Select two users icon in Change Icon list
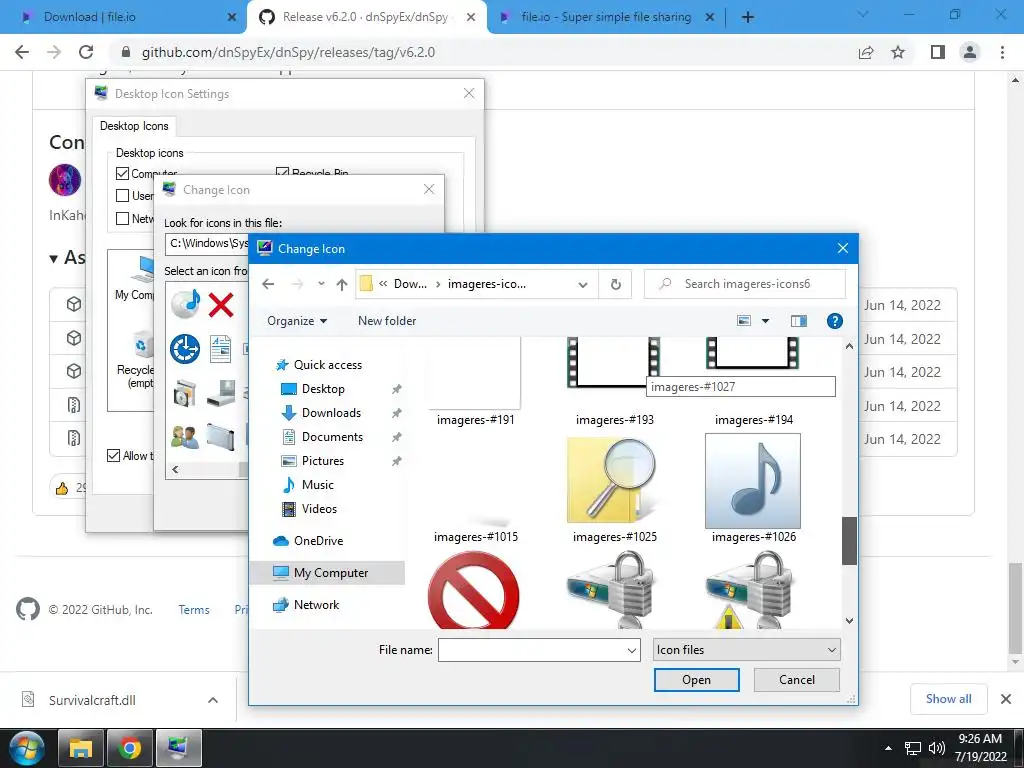 click(x=185, y=436)
